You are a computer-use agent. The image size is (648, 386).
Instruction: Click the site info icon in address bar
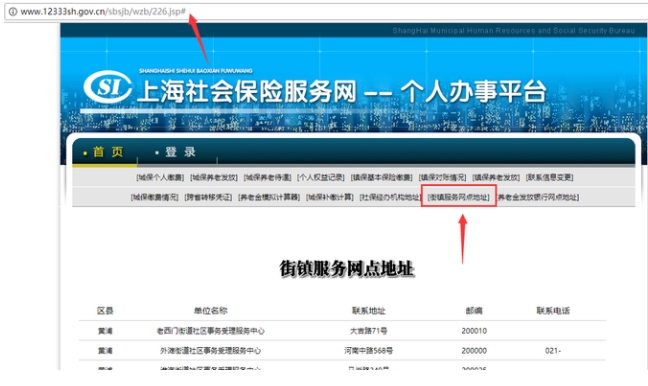[13, 12]
